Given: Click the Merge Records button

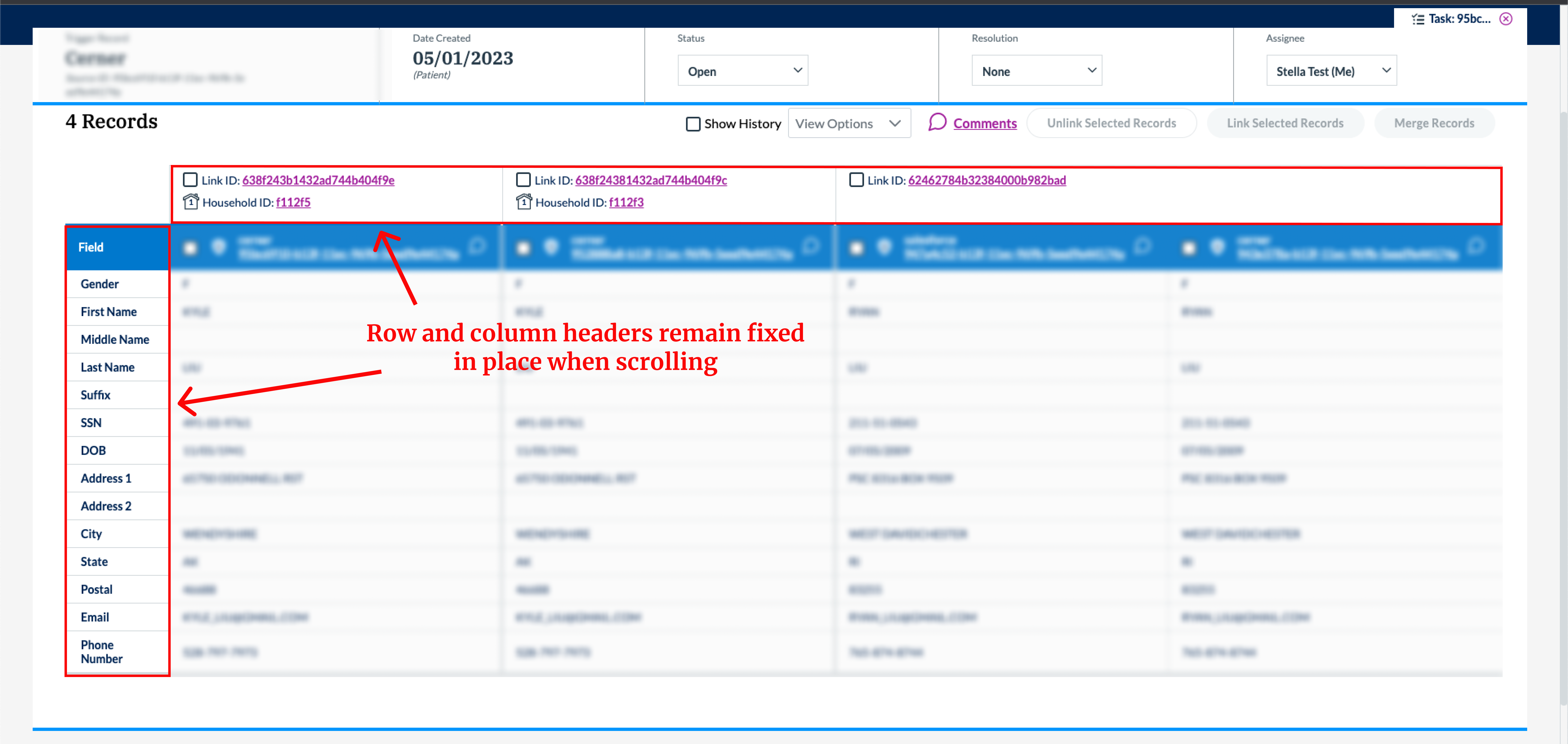Looking at the screenshot, I should (1434, 123).
